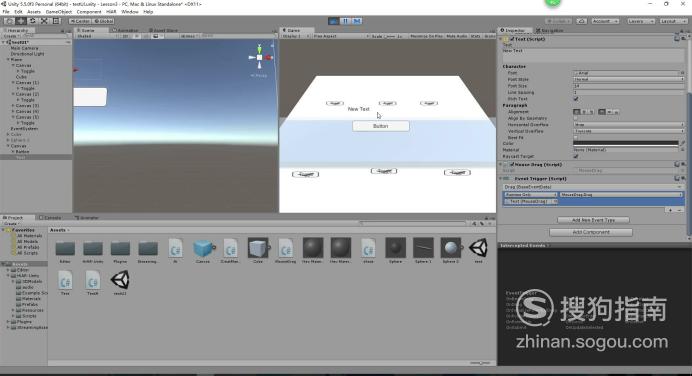Toggle the Raycast Target checkbox
The image size is (692, 376).
click(x=576, y=156)
